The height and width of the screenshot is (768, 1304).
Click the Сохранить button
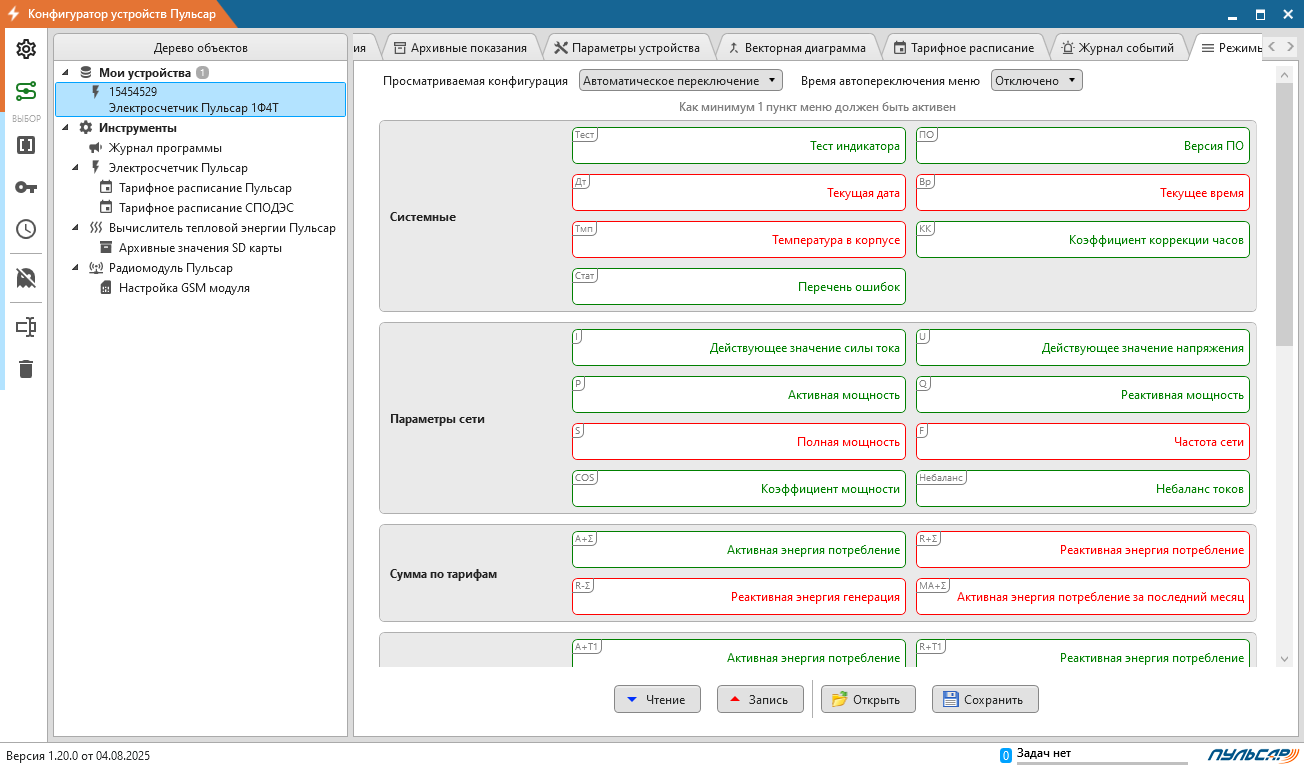(x=985, y=699)
